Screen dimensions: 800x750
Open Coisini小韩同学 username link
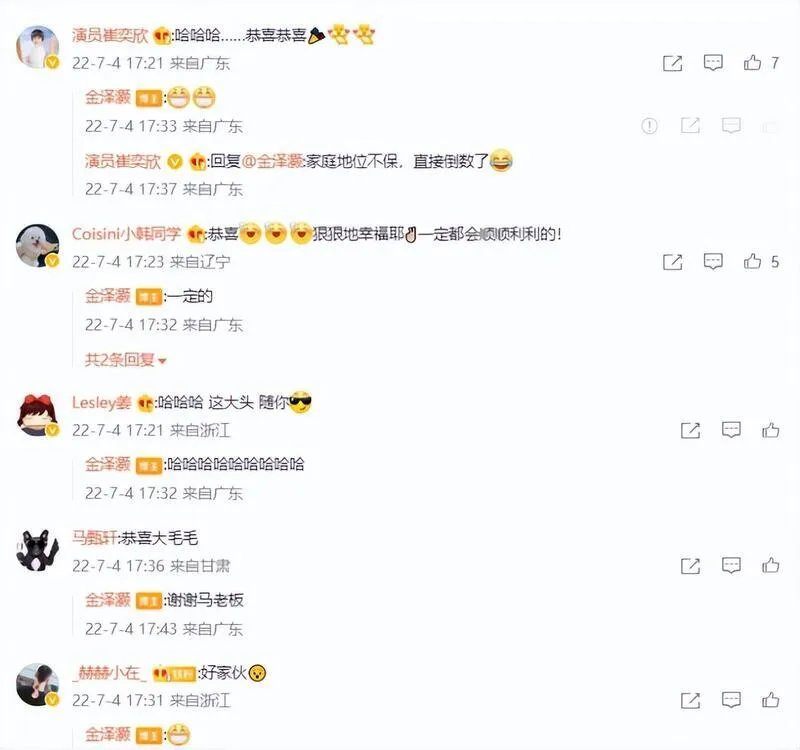pyautogui.click(x=126, y=234)
